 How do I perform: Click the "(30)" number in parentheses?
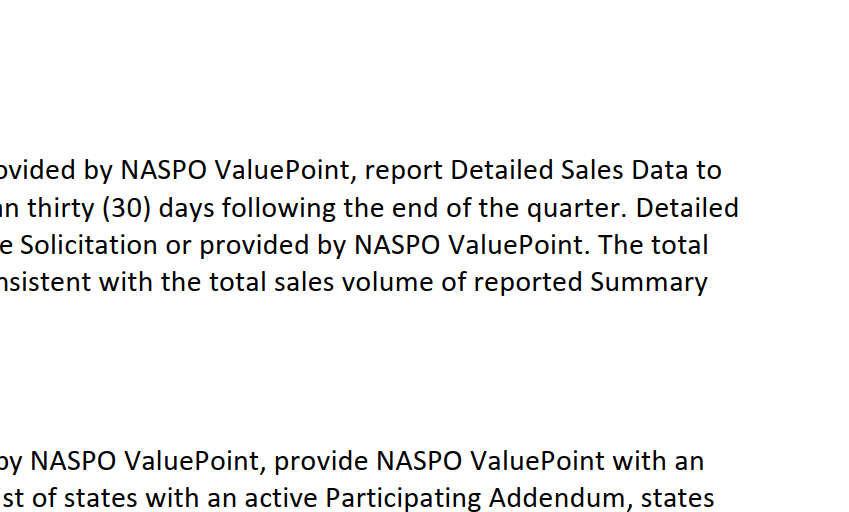tap(127, 208)
